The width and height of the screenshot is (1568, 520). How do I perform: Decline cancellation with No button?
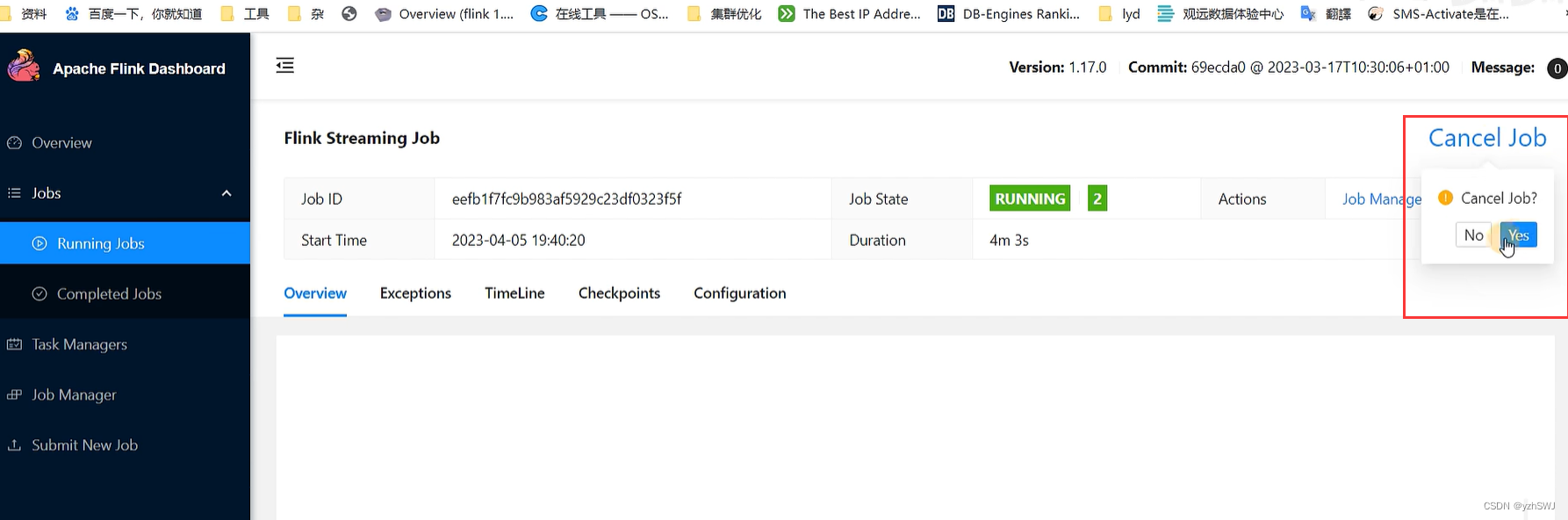pos(1474,235)
